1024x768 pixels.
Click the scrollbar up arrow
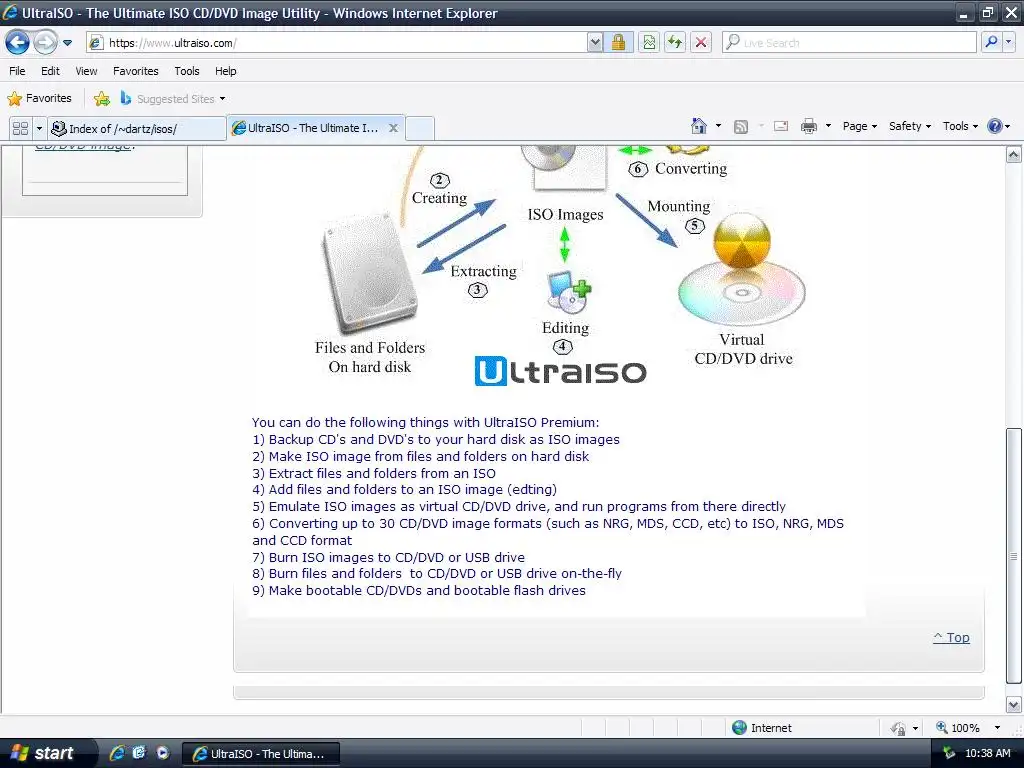pos(1014,155)
